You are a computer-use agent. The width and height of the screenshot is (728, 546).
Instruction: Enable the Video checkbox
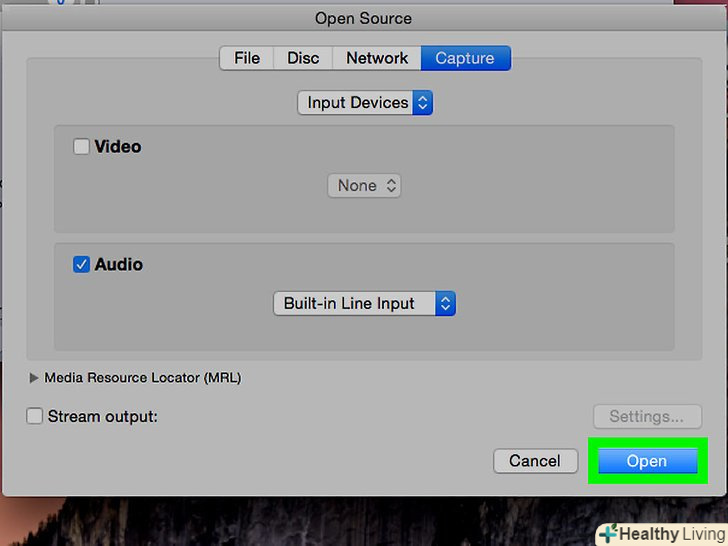point(82,147)
